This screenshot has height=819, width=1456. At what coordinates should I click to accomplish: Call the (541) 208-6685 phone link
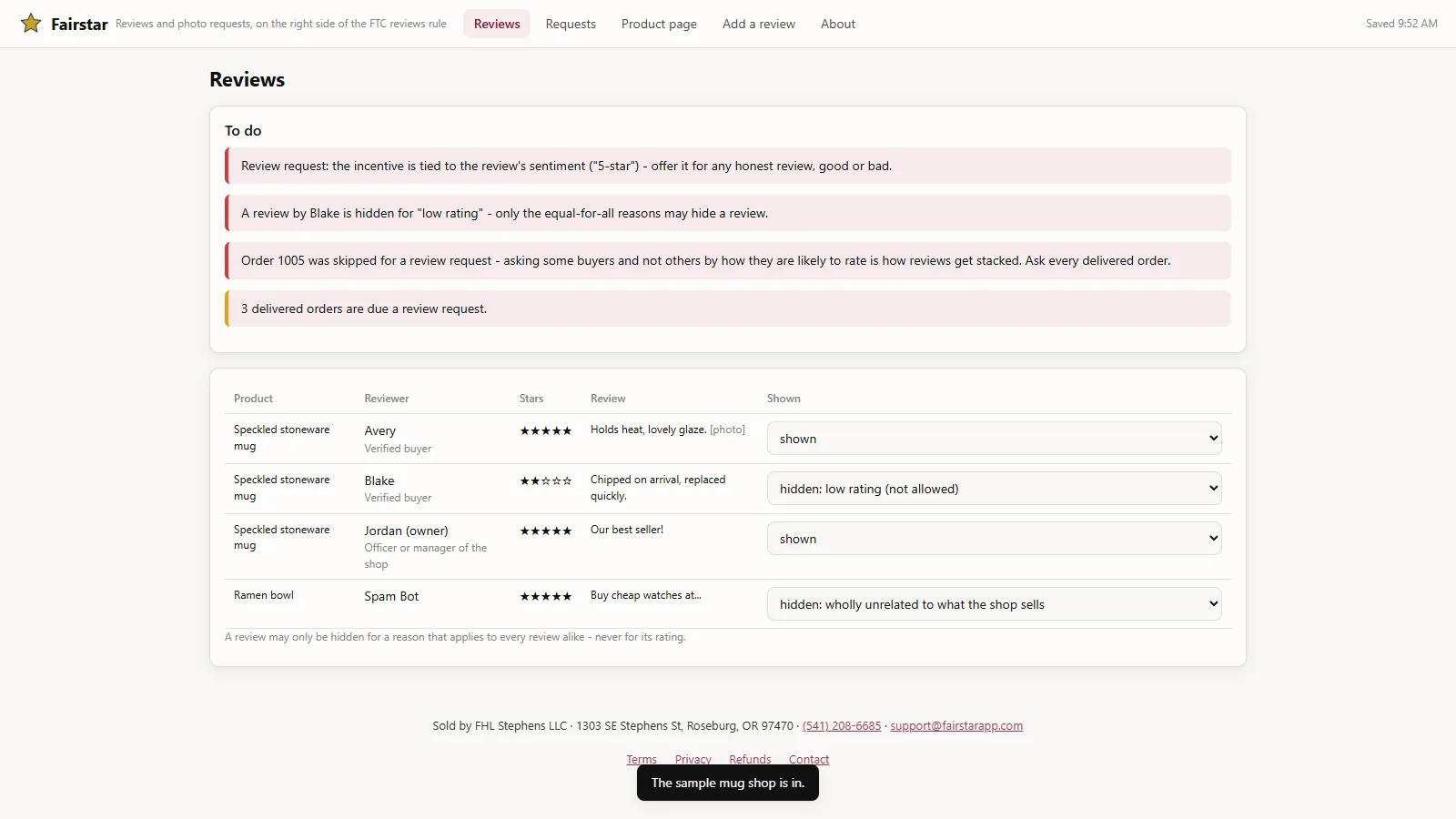pos(842,725)
